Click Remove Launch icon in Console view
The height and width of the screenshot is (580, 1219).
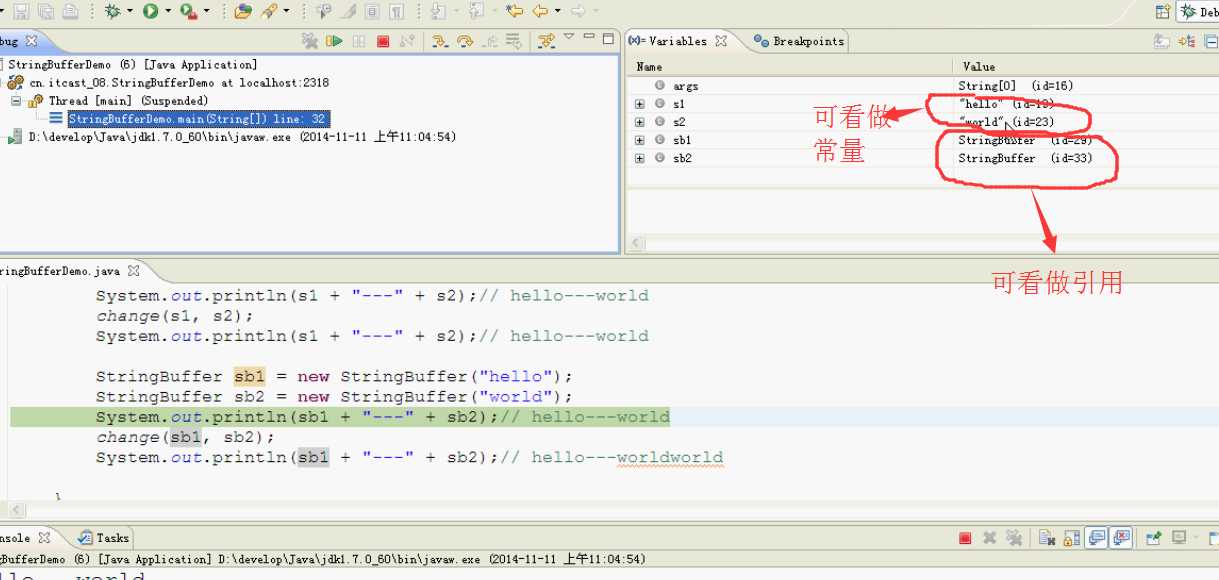(x=990, y=538)
